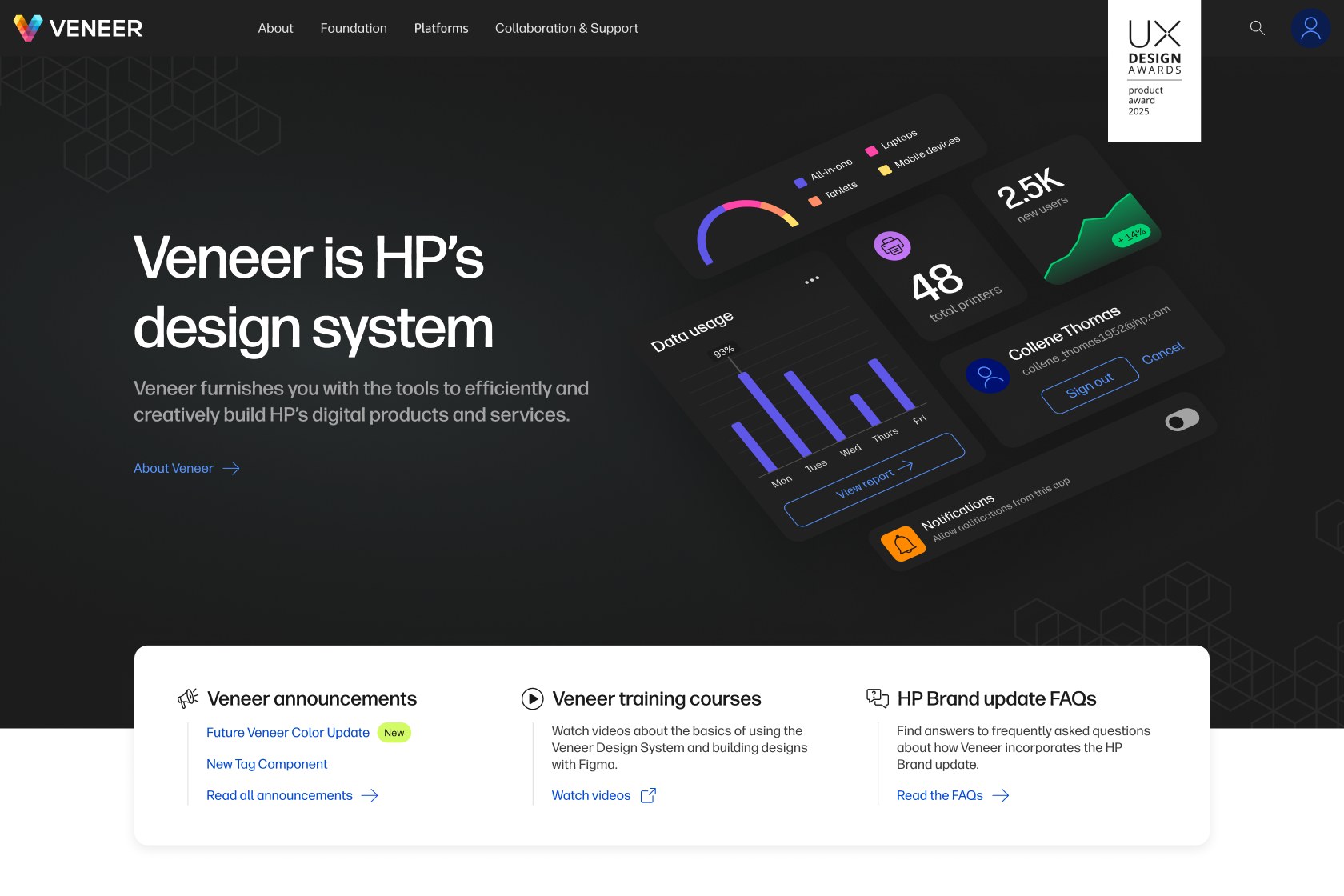Open the three-dot menu on Data usage
The height and width of the screenshot is (896, 1344).
pyautogui.click(x=812, y=280)
